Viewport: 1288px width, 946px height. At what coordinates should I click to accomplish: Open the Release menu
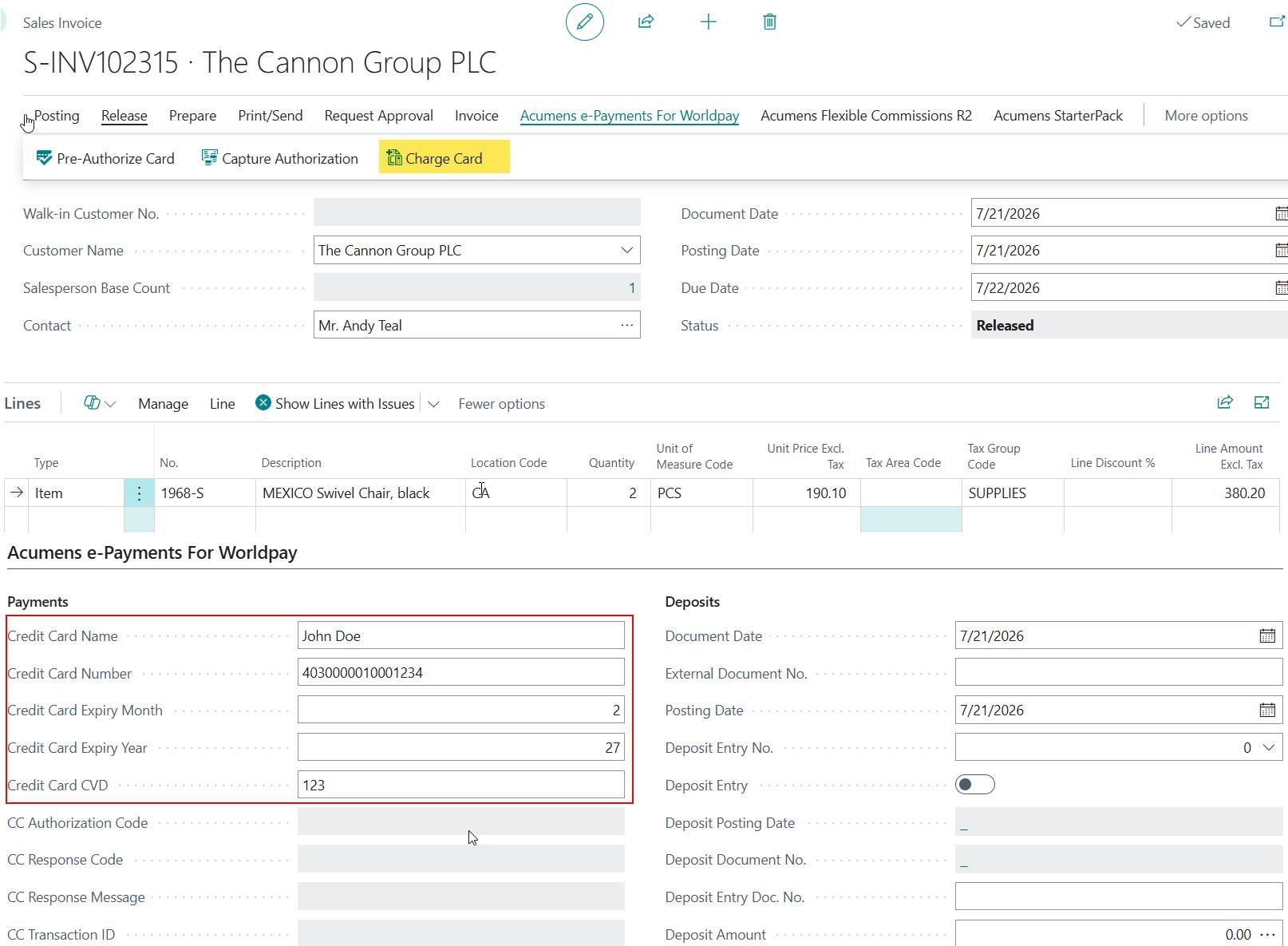pyautogui.click(x=124, y=116)
